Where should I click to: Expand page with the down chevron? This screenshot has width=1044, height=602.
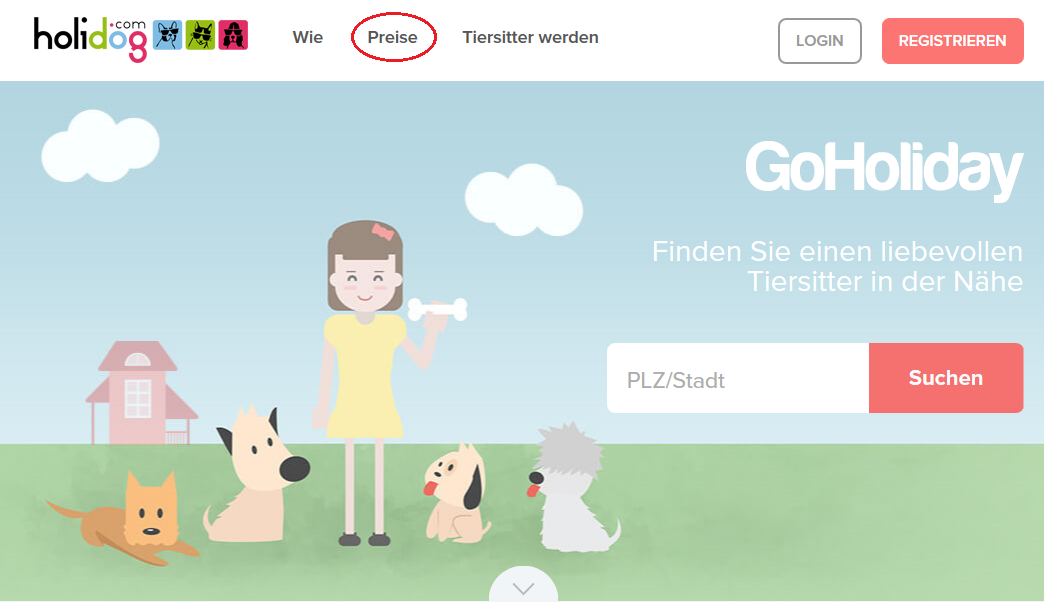(x=523, y=586)
